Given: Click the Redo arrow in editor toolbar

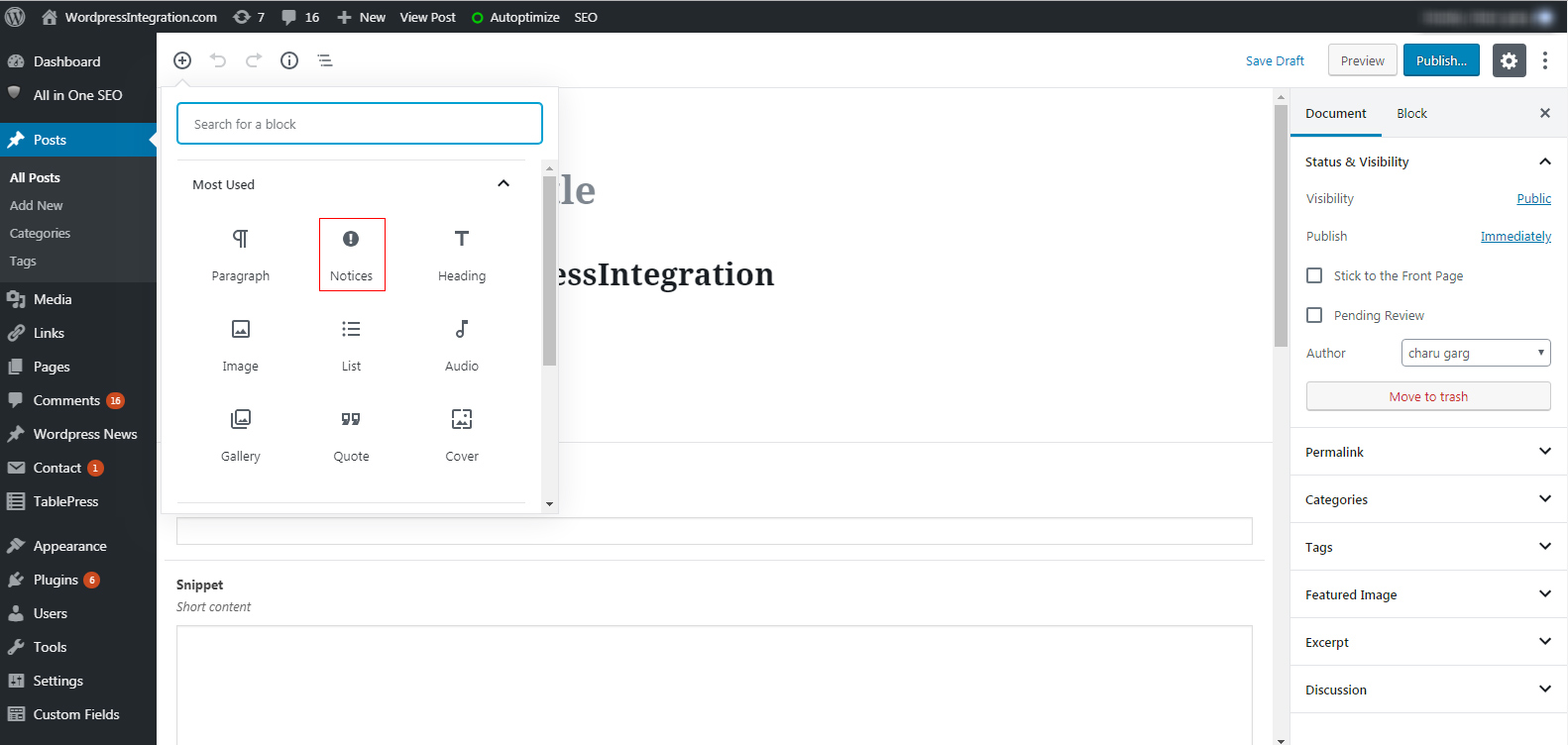Looking at the screenshot, I should [254, 60].
